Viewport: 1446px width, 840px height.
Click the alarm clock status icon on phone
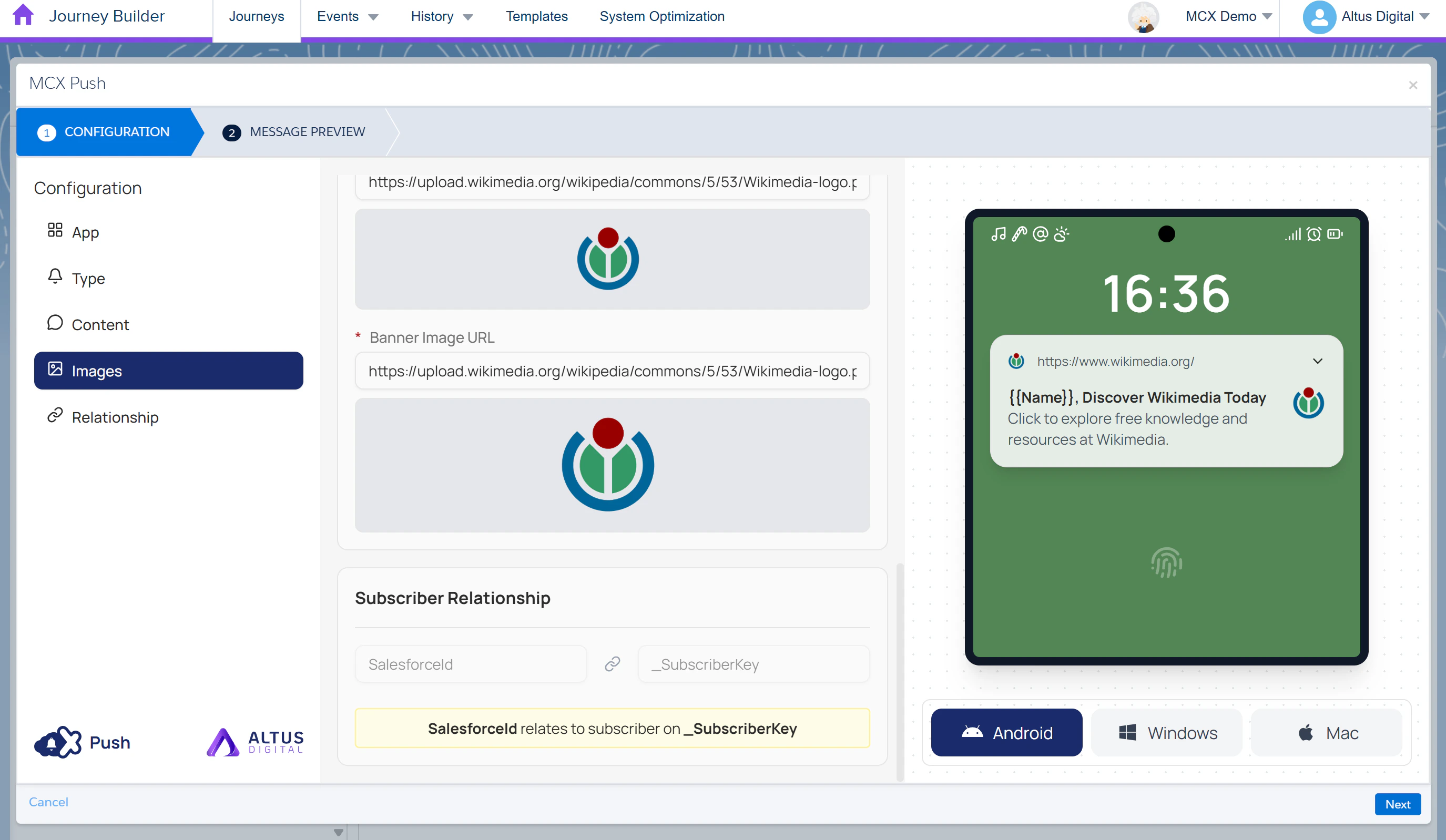point(1313,234)
